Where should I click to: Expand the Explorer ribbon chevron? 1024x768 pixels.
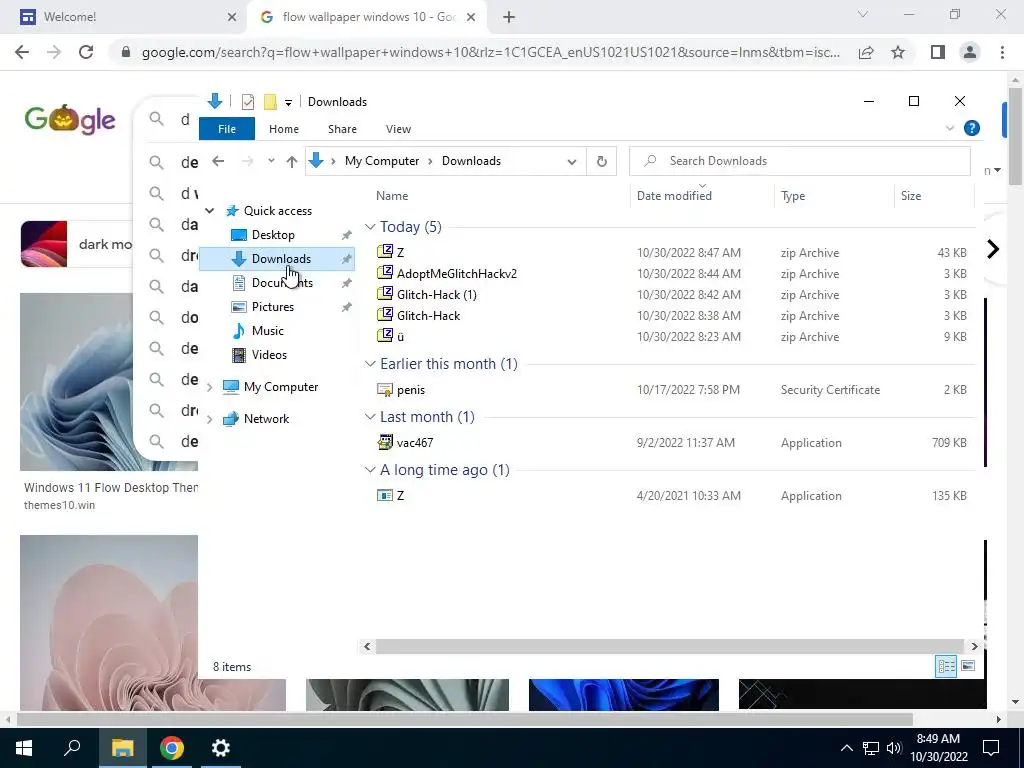click(x=950, y=128)
